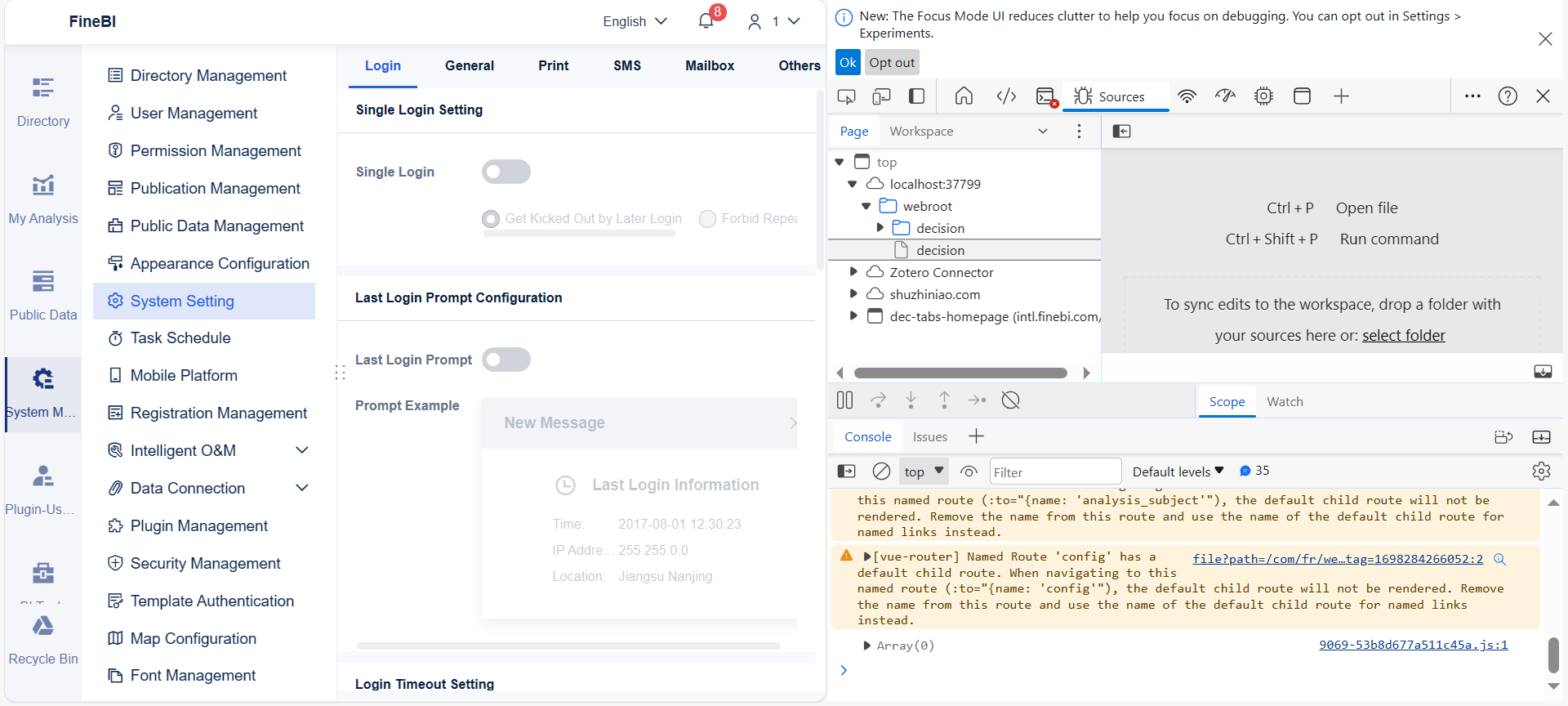Image resolution: width=1568 pixels, height=706 pixels.
Task: Open the Directory sidebar module
Action: [x=43, y=102]
